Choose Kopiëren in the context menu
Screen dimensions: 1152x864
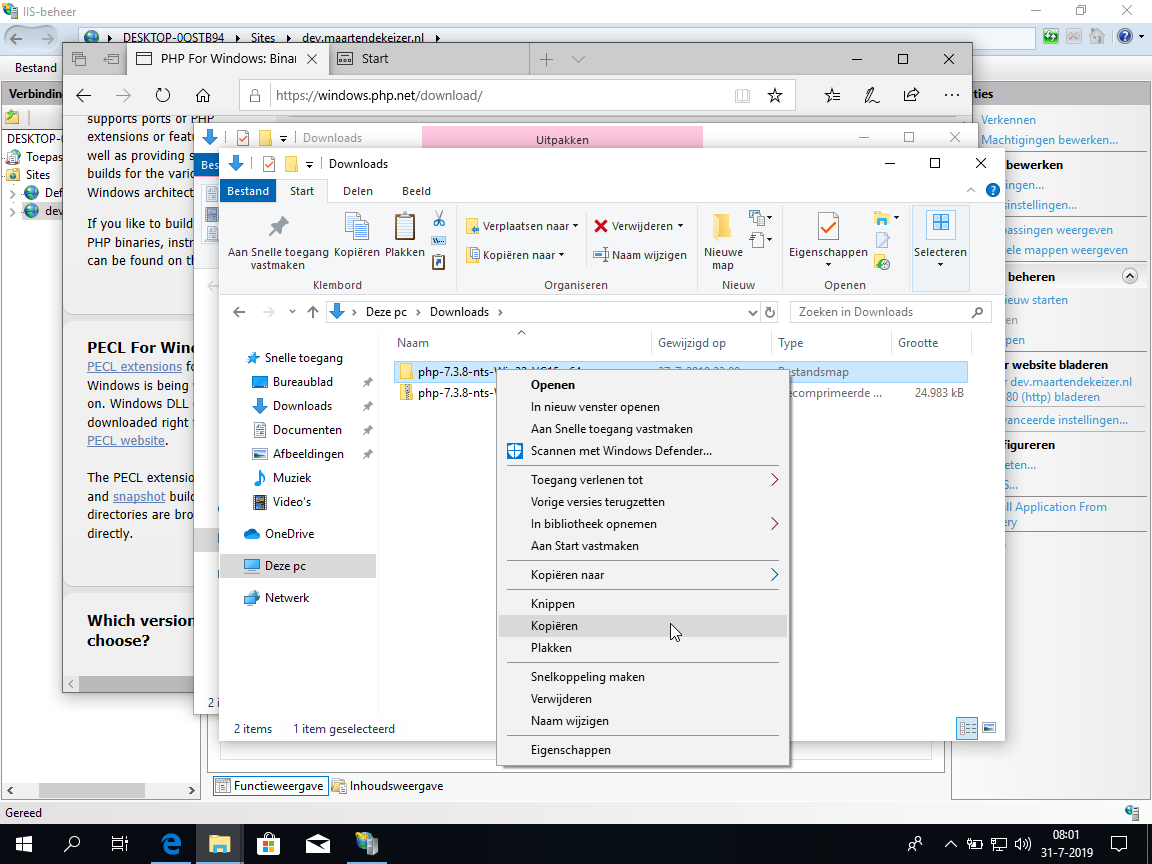(x=643, y=626)
